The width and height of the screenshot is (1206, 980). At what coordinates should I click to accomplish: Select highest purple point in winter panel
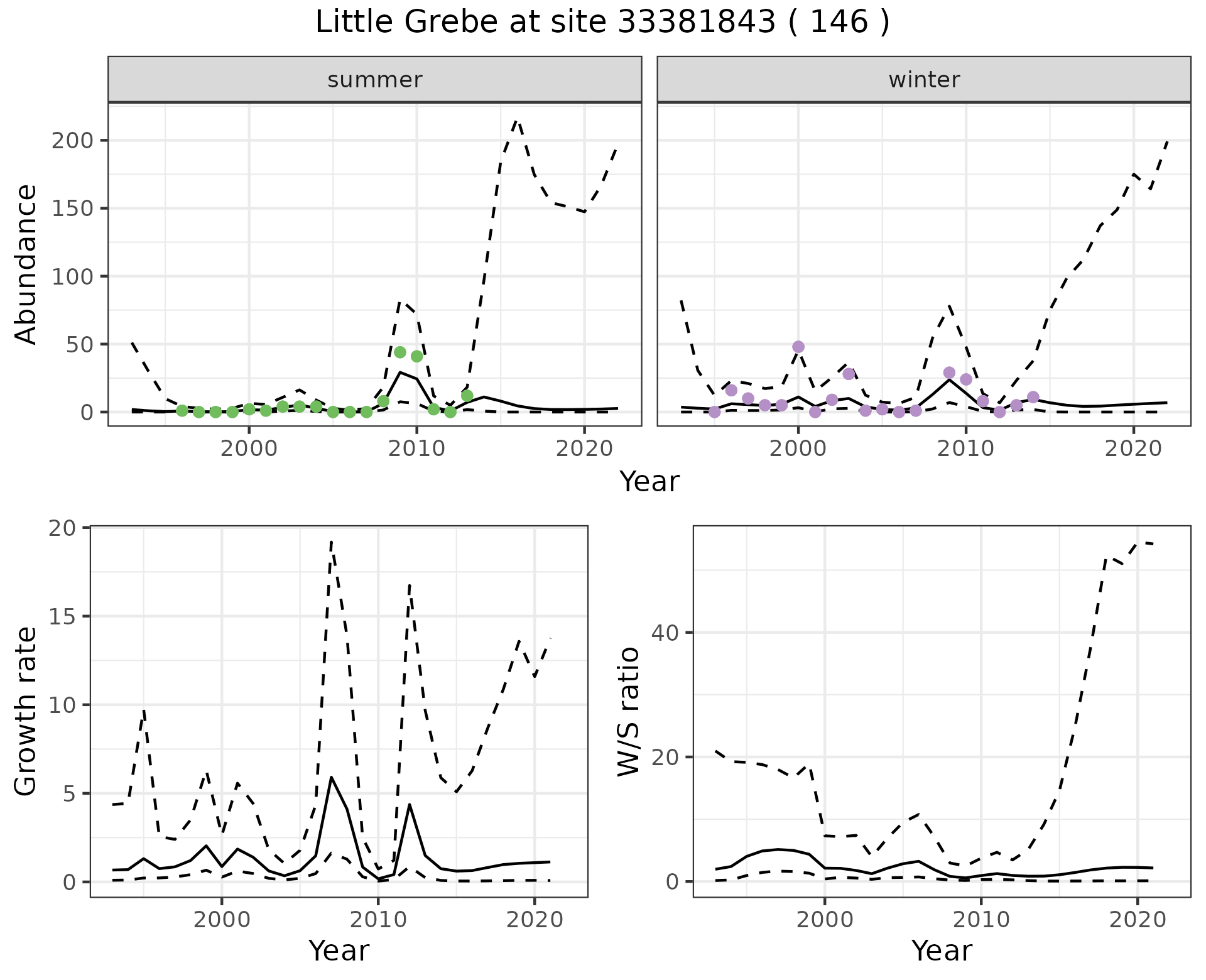pos(798,347)
